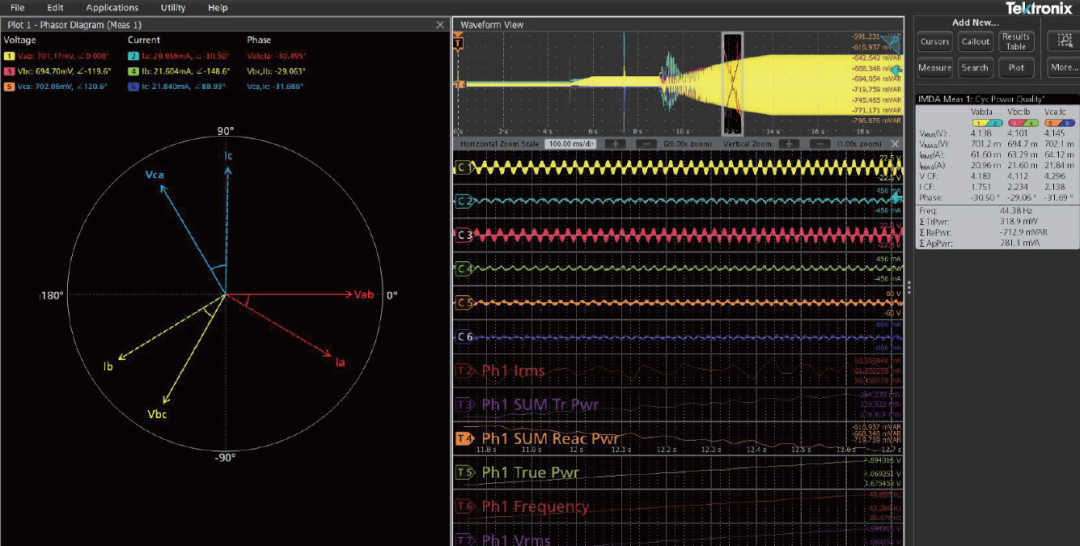Open the More... options dropdown
The width and height of the screenshot is (1080, 546).
pos(1062,68)
